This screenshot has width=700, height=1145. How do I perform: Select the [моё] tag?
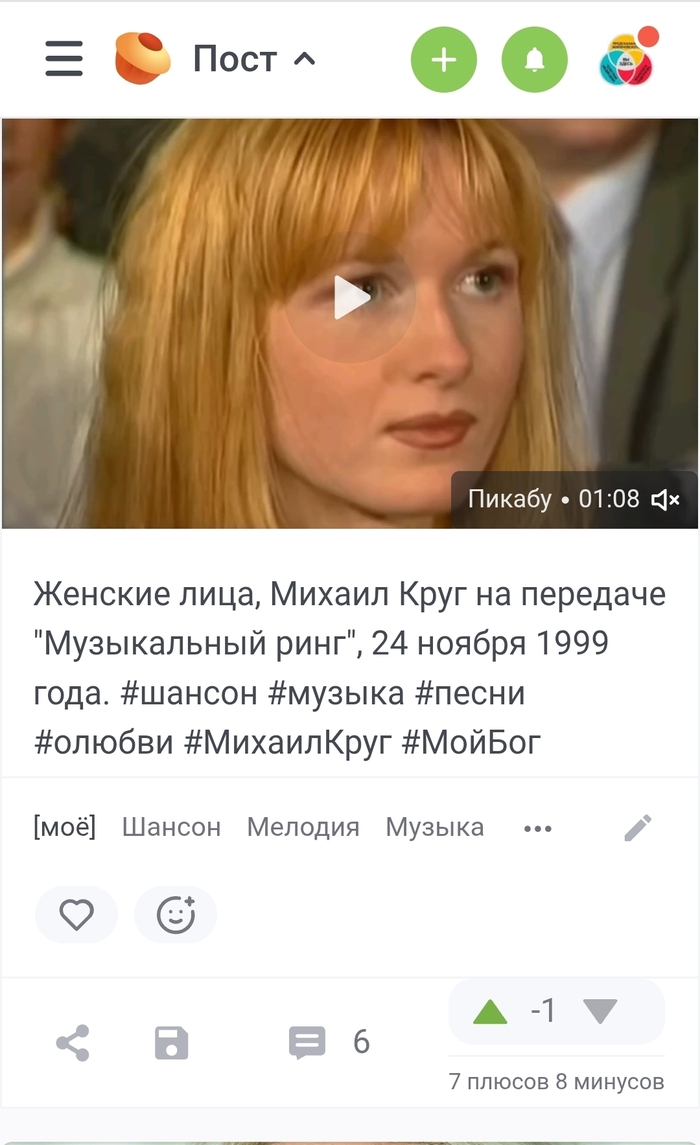pos(64,827)
